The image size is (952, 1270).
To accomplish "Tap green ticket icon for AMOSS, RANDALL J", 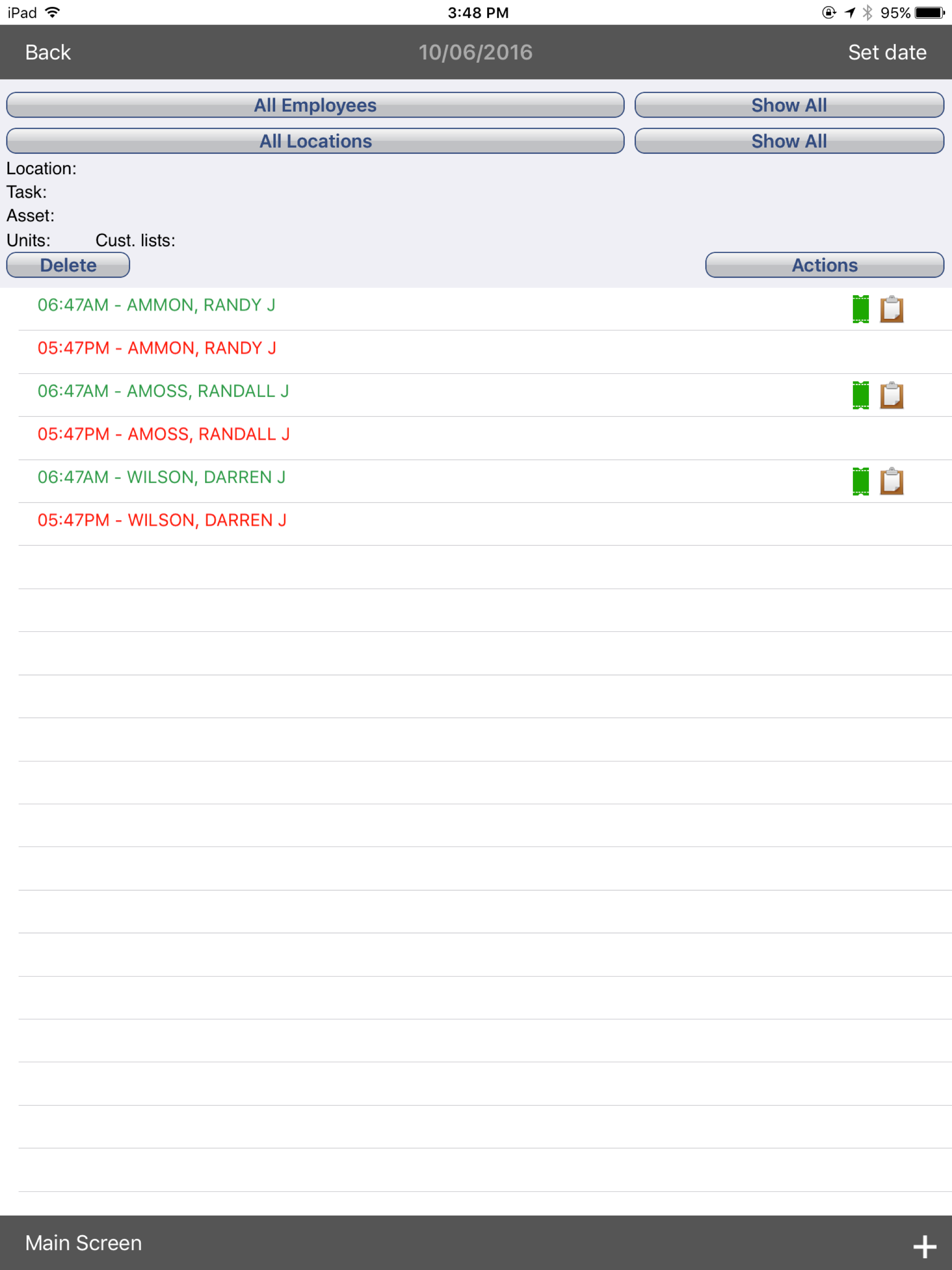I will 860,396.
